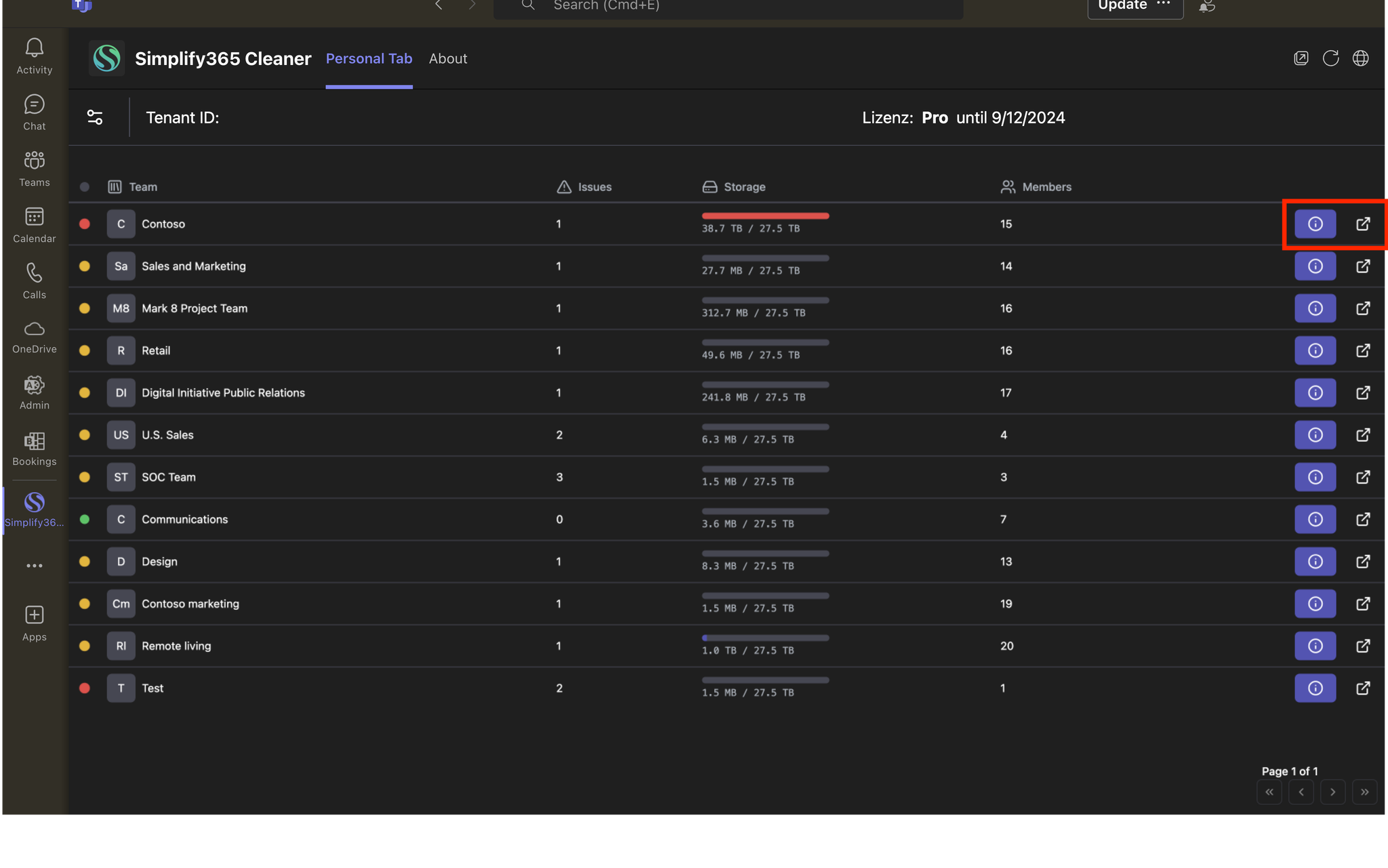Image resolution: width=1388 pixels, height=868 pixels.
Task: Click the Remote living storage usage bar
Action: pos(765,638)
